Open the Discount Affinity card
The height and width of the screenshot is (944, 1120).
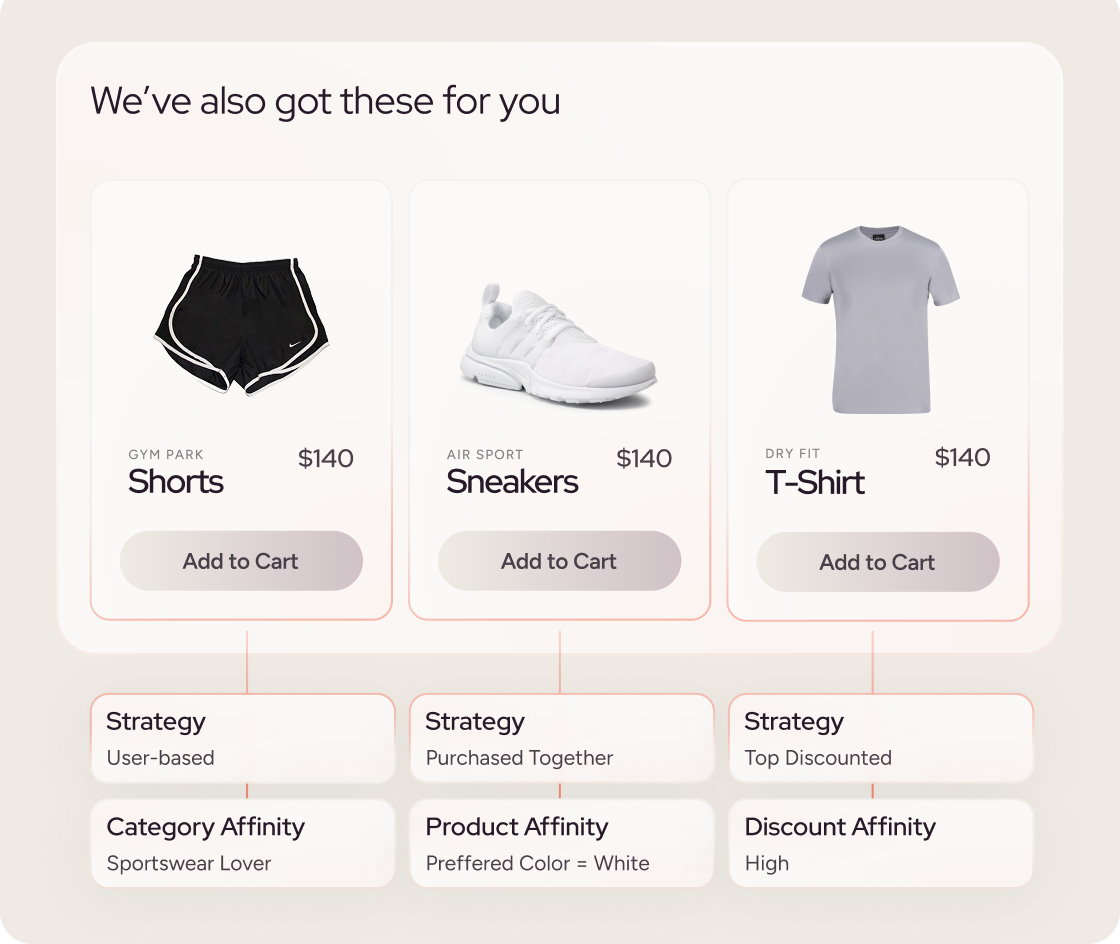pos(880,843)
